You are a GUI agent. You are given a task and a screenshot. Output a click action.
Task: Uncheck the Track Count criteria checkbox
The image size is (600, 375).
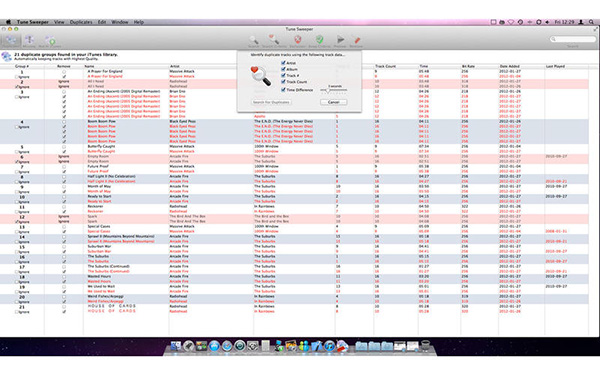click(x=283, y=82)
